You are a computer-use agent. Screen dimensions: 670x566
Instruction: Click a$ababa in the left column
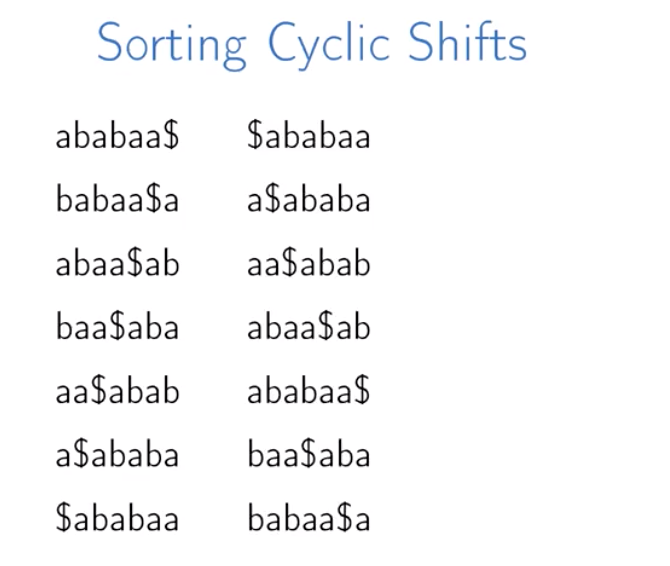tap(118, 454)
